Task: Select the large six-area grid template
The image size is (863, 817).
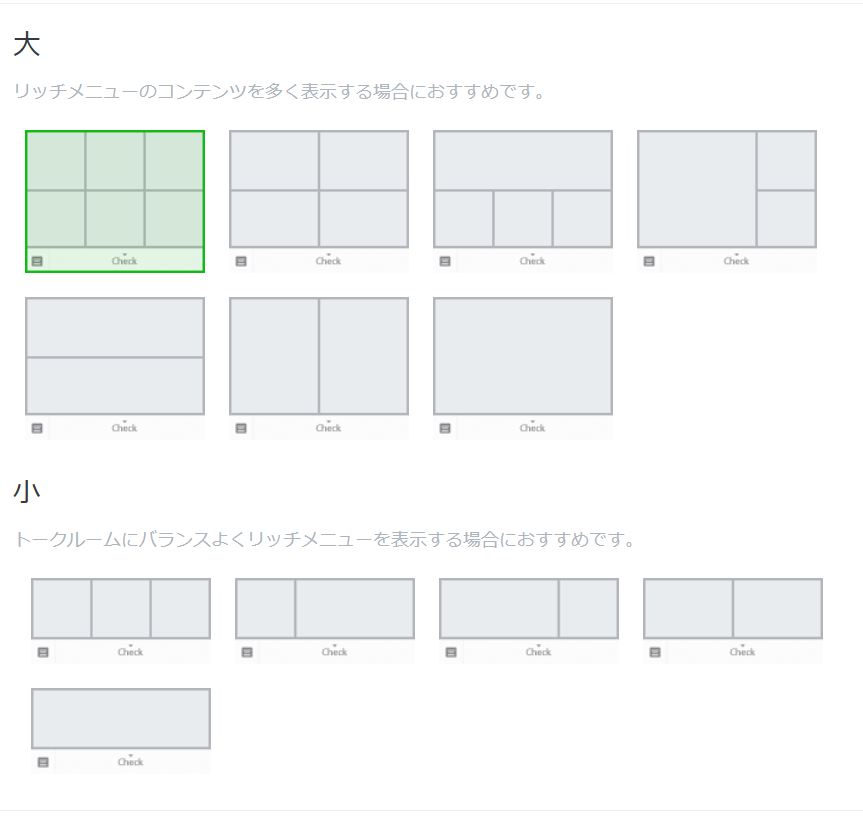Action: pyautogui.click(x=115, y=189)
